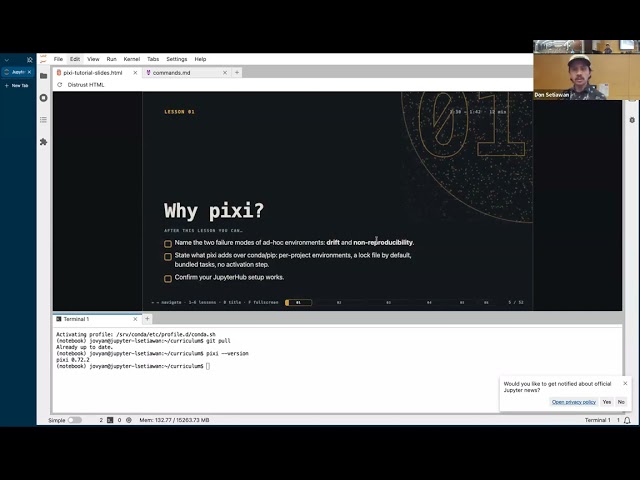Jump to lesson 03 in slide progress bar
The height and width of the screenshot is (480, 640).
click(388, 302)
